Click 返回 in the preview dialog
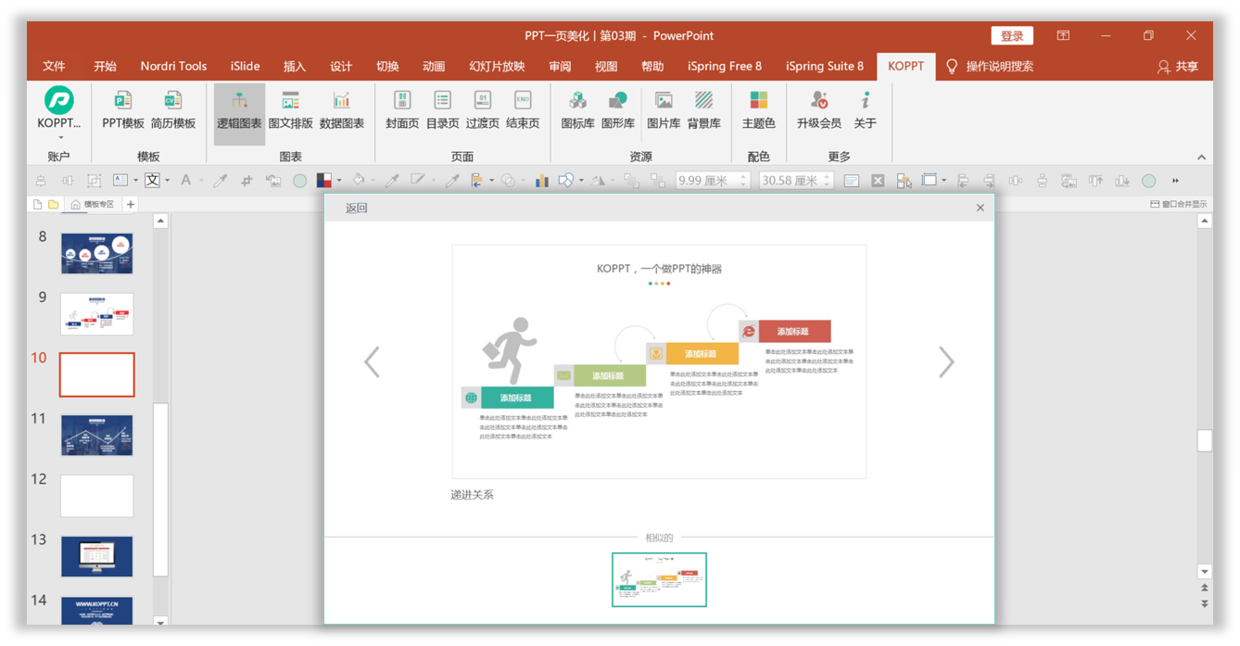This screenshot has width=1240, height=646. click(x=357, y=208)
